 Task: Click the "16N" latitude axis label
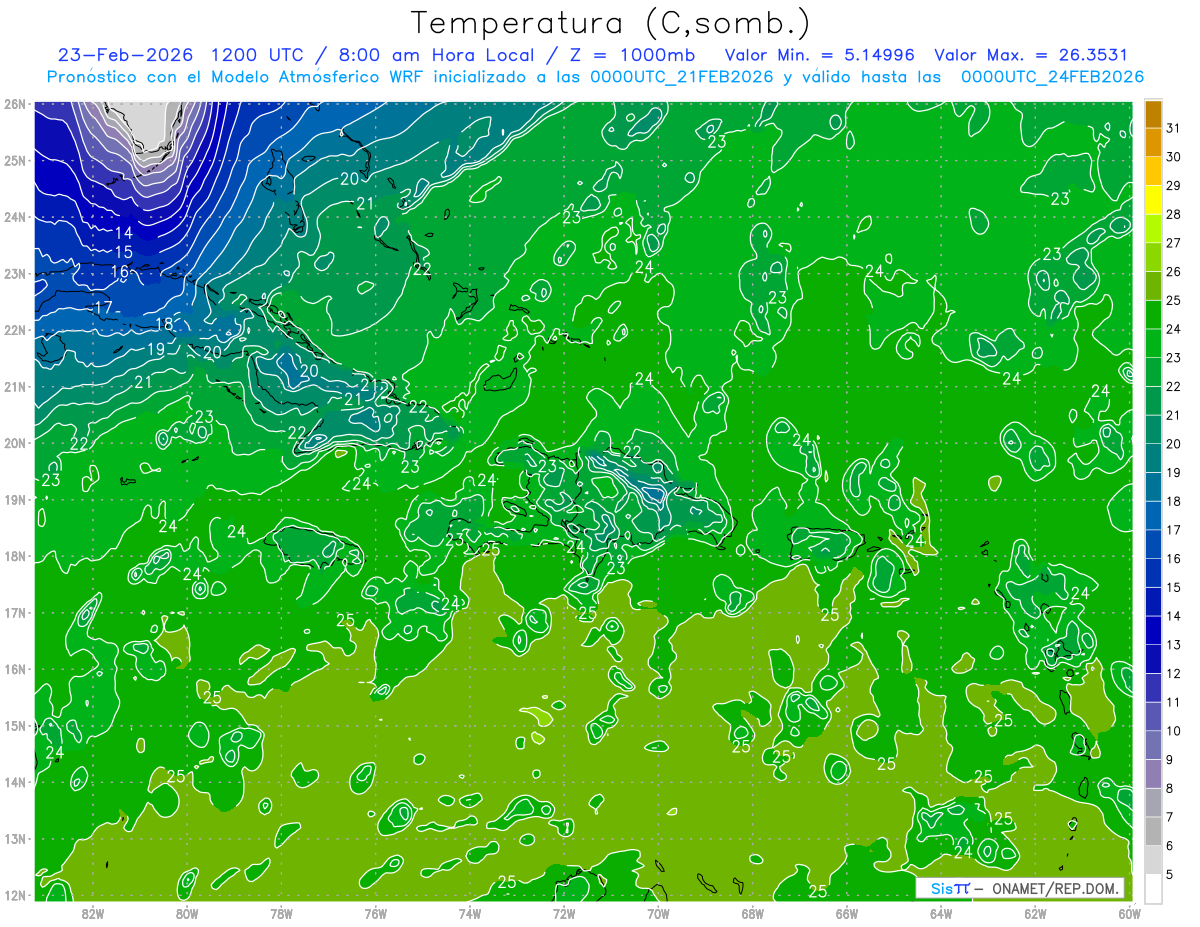click(15, 669)
